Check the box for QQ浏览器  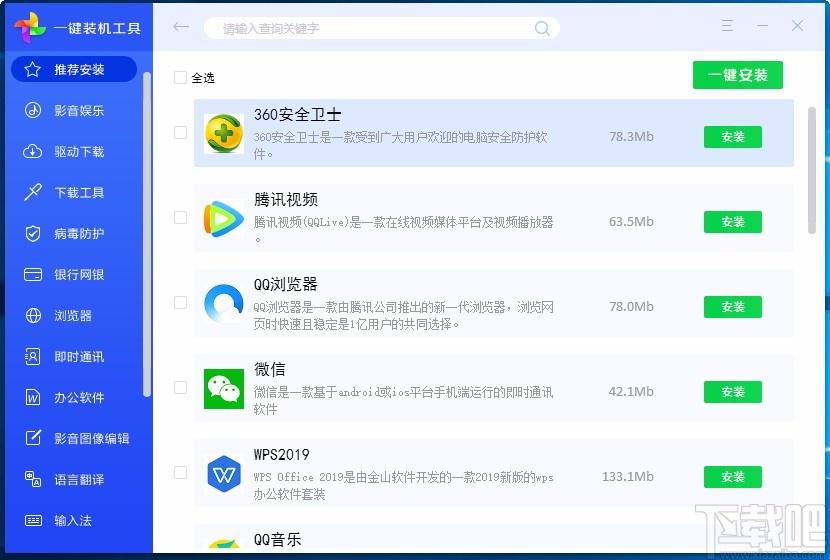tap(181, 302)
